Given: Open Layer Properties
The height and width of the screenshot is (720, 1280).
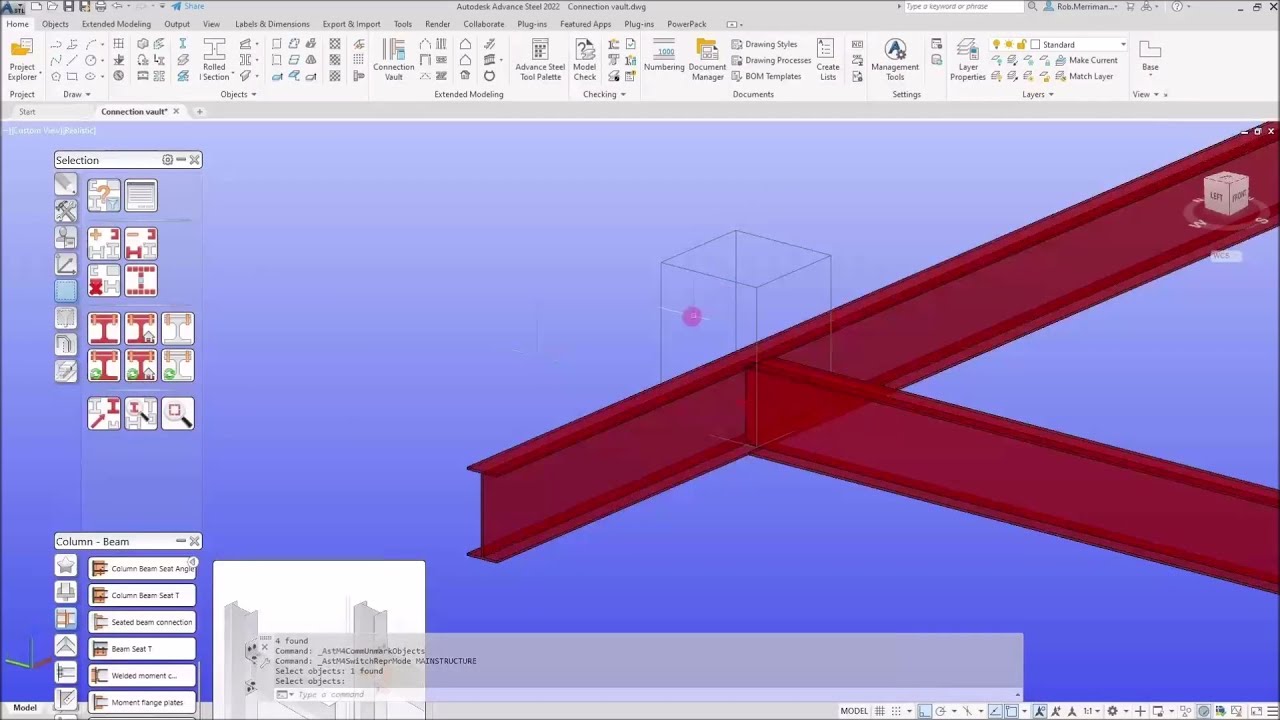Looking at the screenshot, I should [967, 60].
